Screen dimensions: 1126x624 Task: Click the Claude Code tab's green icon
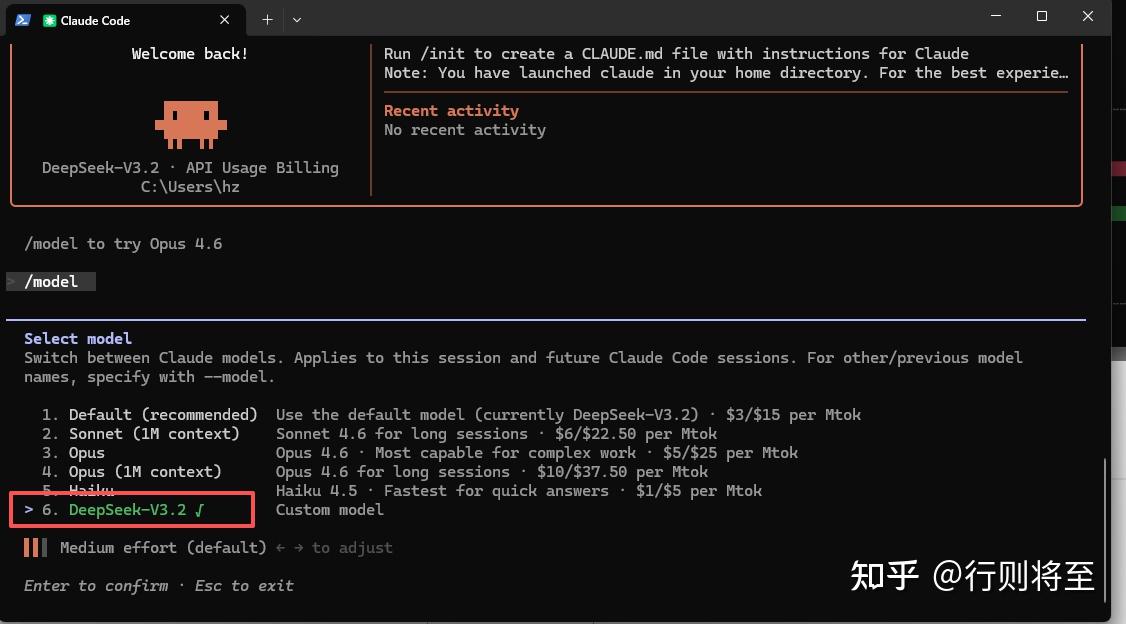tap(49, 20)
